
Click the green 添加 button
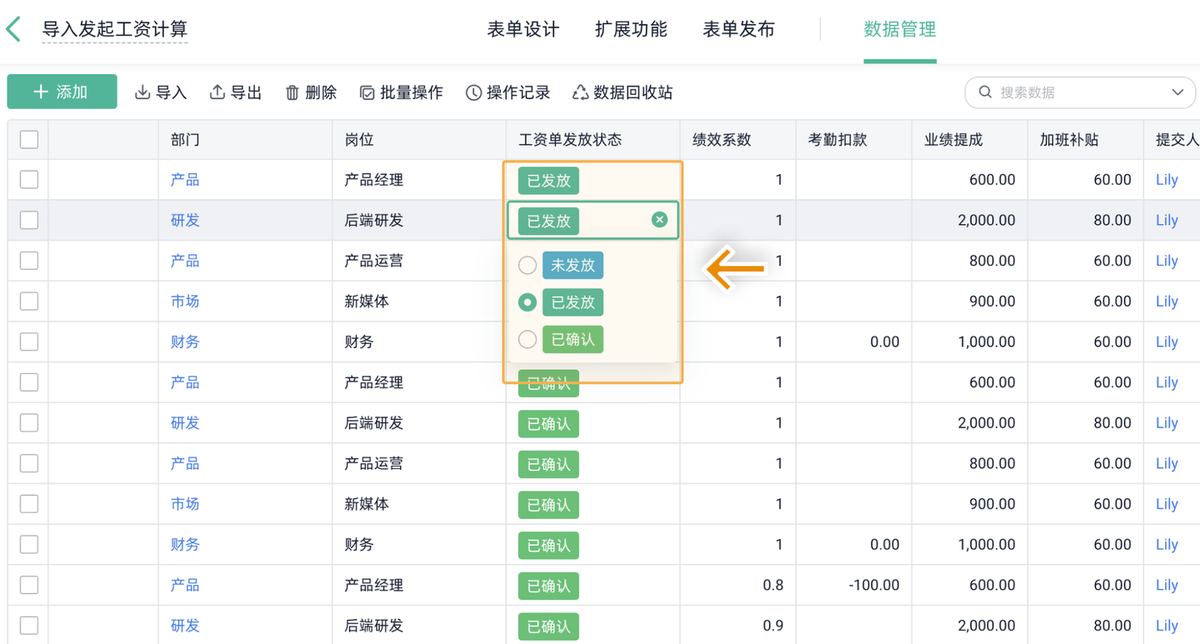(x=62, y=92)
